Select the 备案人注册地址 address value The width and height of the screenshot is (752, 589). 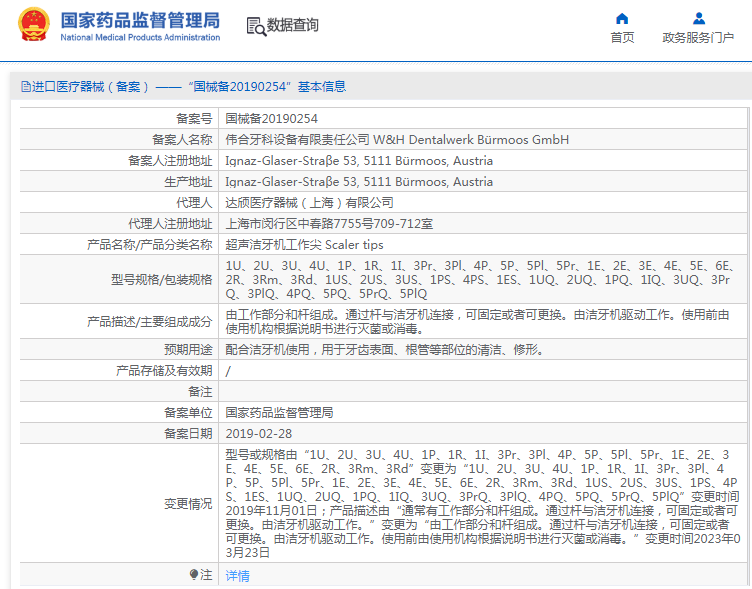point(359,161)
